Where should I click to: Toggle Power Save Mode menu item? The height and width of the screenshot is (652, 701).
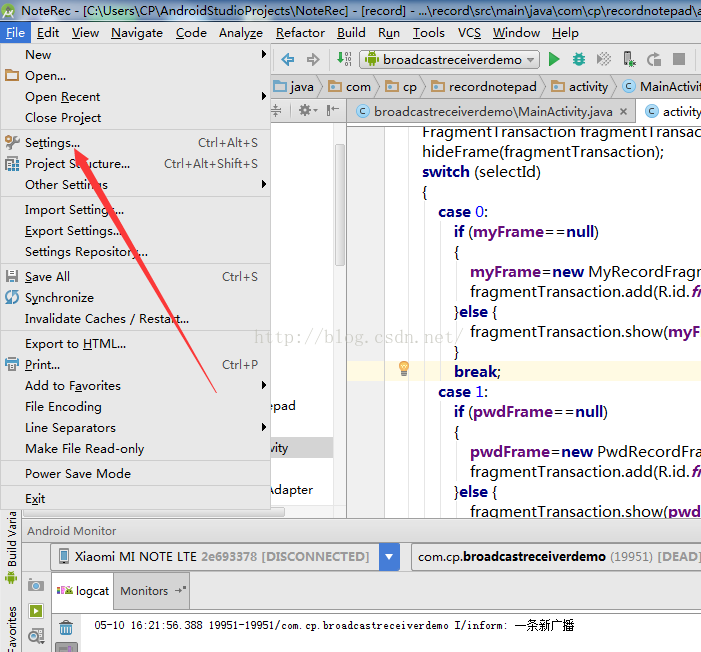click(x=78, y=473)
